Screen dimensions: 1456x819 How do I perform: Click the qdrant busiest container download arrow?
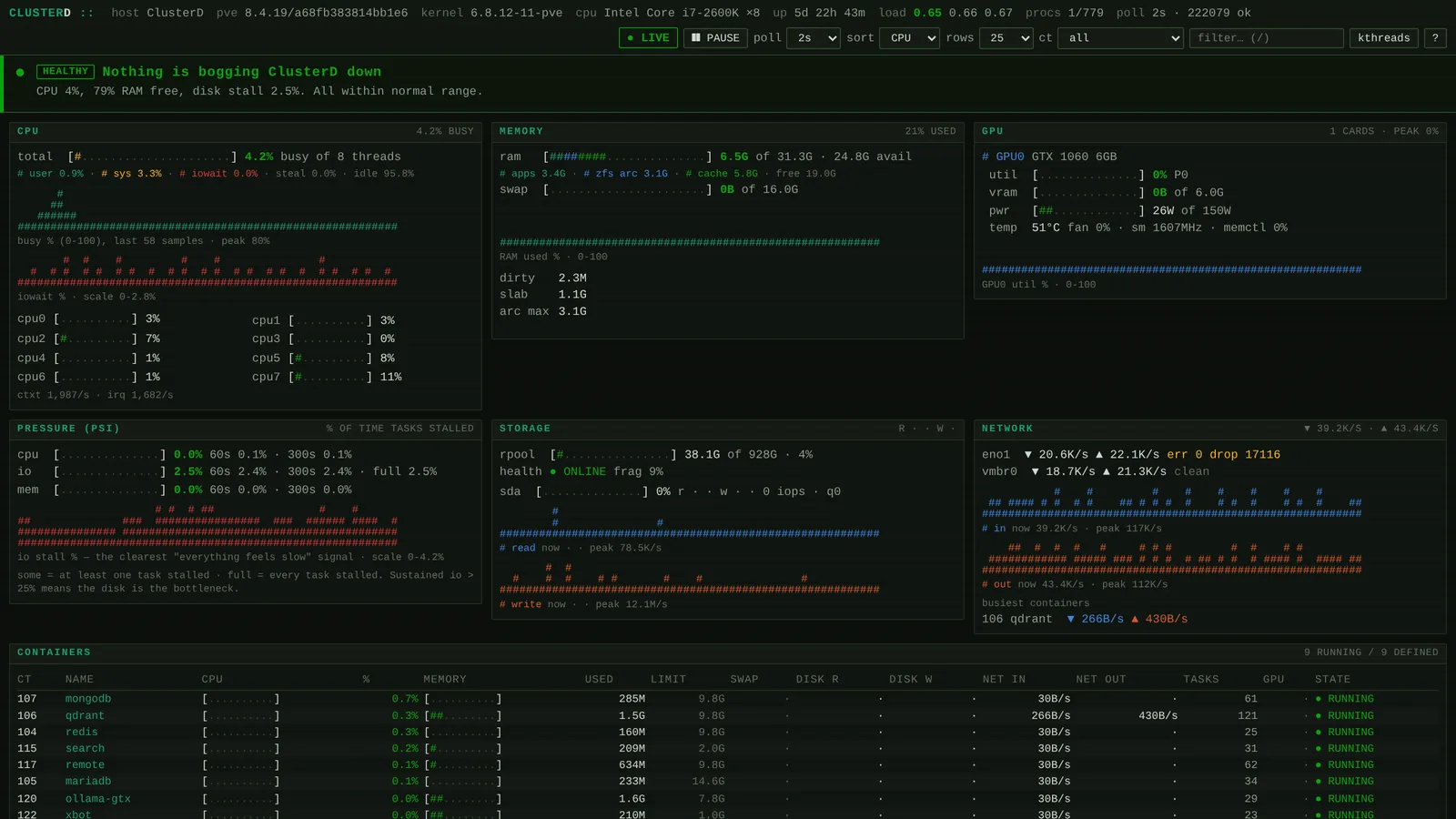(x=1071, y=619)
